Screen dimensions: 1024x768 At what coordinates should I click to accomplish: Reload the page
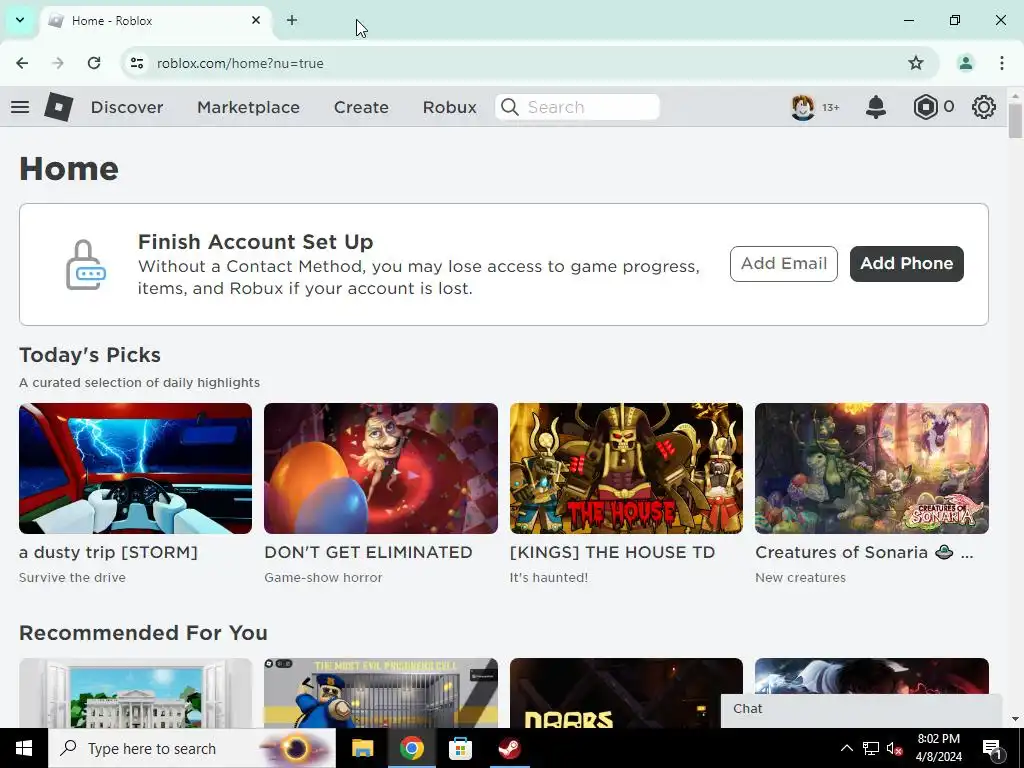[x=94, y=63]
